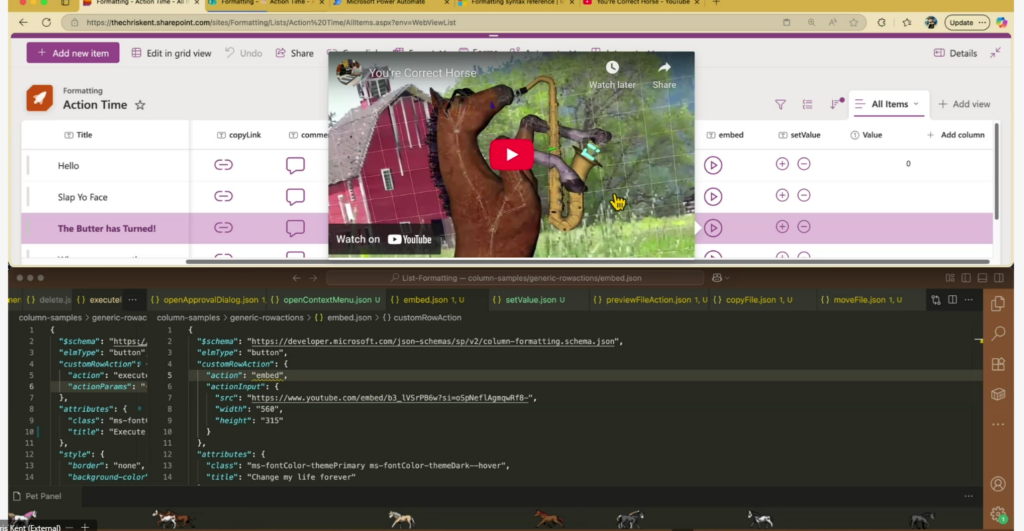Screen dimensions: 1024x531
Task: Click Add view
Action: pos(964,104)
